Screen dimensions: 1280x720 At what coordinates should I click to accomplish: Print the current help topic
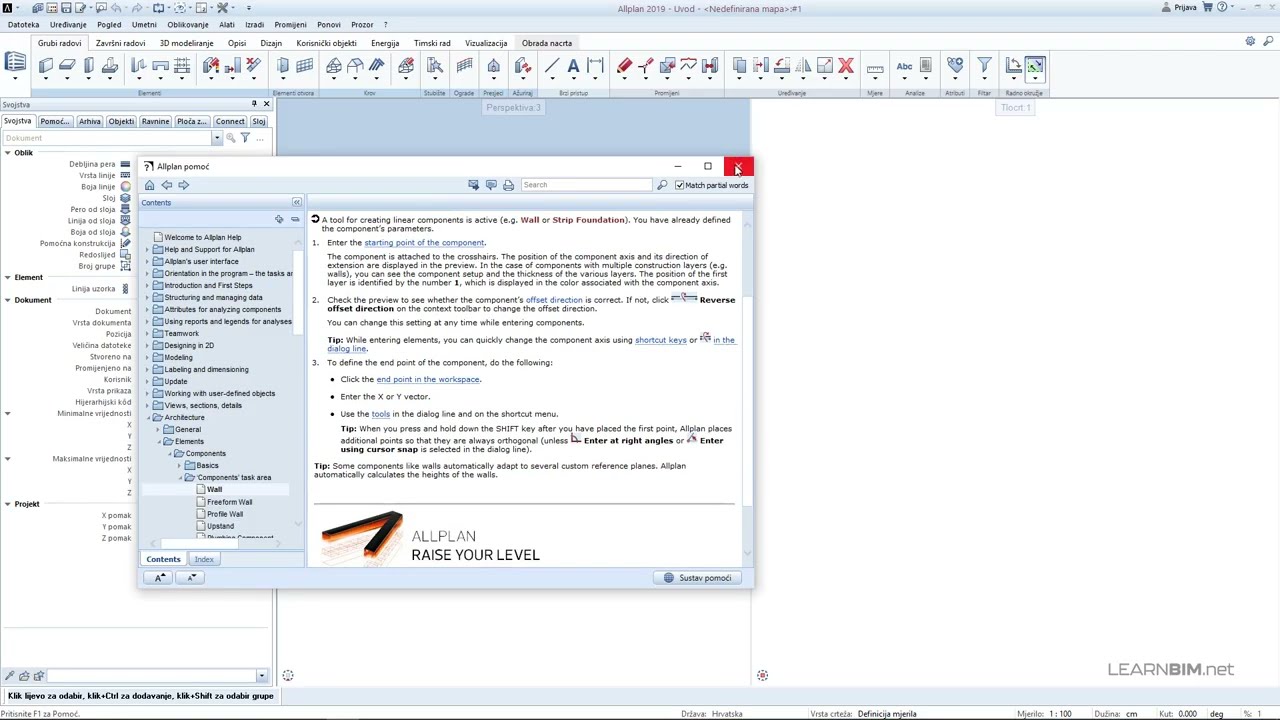click(x=508, y=185)
